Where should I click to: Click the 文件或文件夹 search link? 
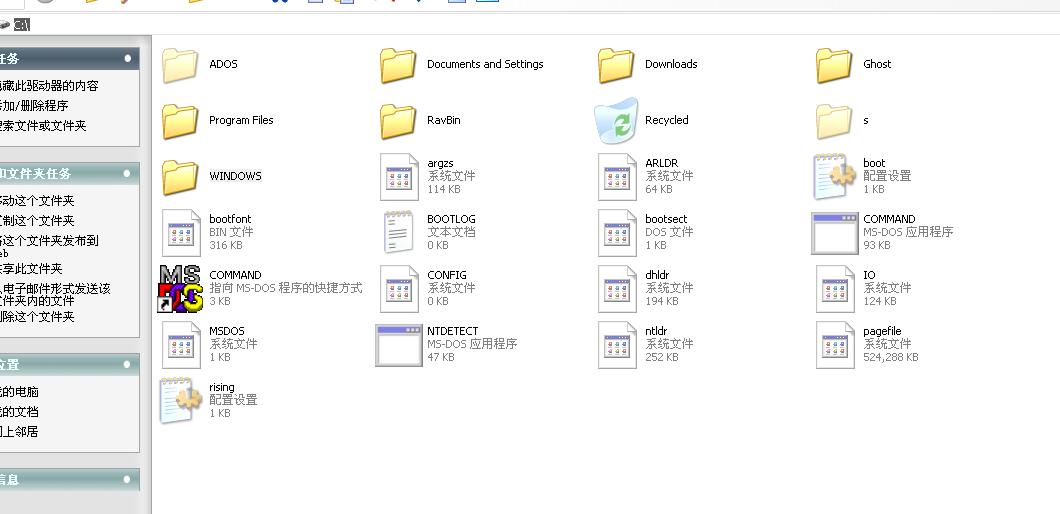pos(43,126)
